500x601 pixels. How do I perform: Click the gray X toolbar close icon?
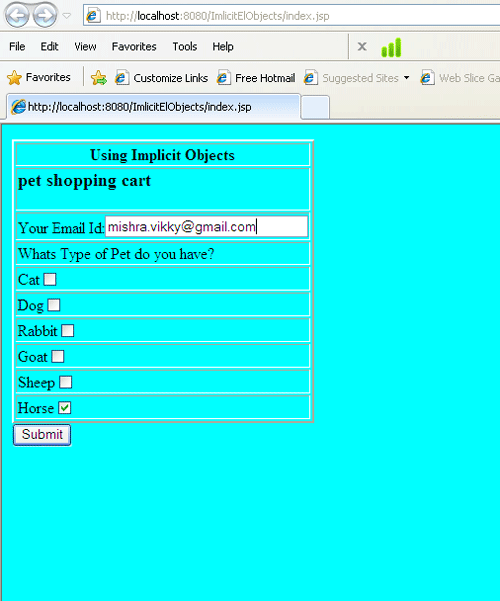point(362,47)
